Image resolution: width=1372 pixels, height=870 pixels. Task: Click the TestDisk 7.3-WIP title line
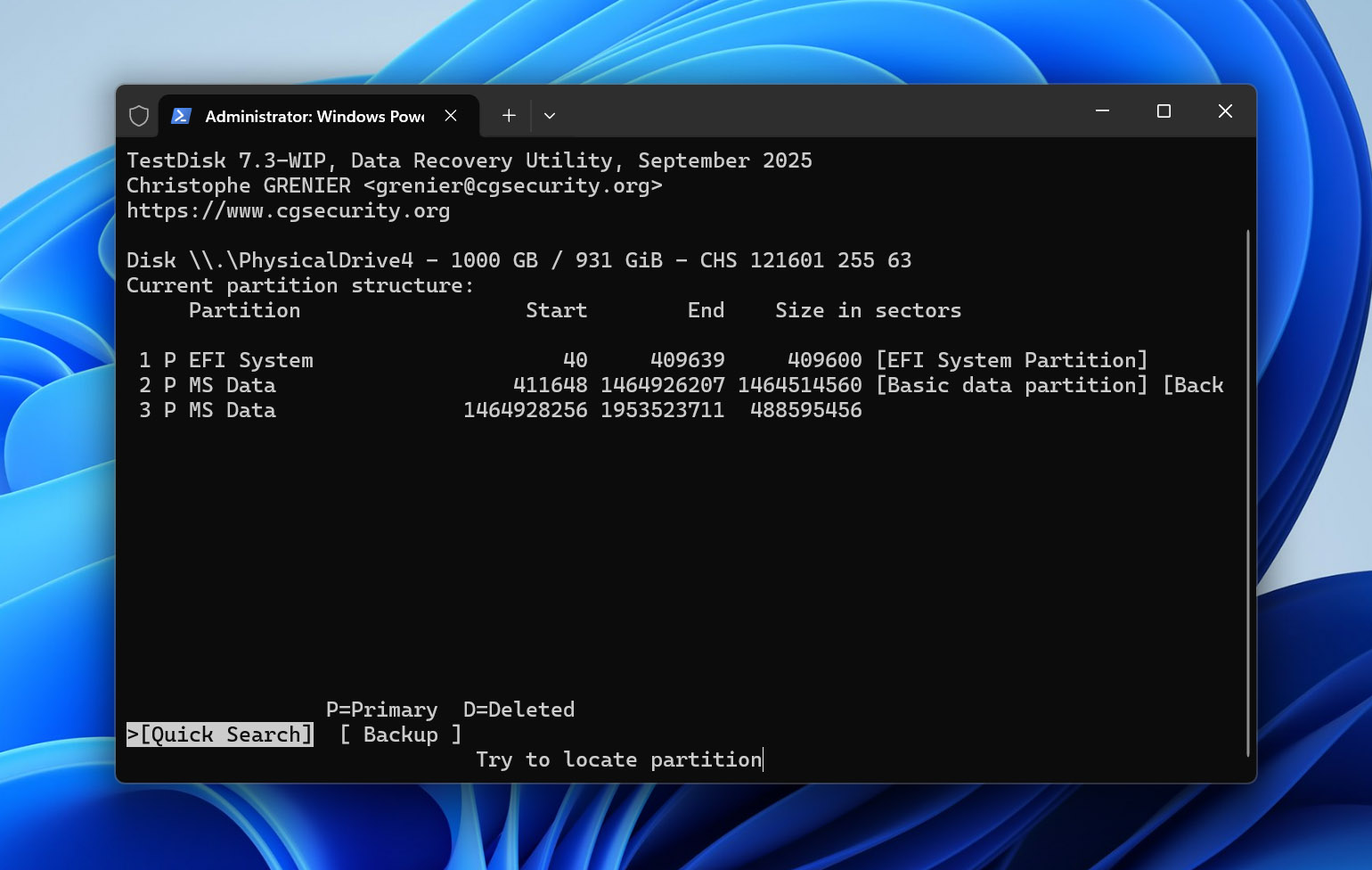point(470,160)
